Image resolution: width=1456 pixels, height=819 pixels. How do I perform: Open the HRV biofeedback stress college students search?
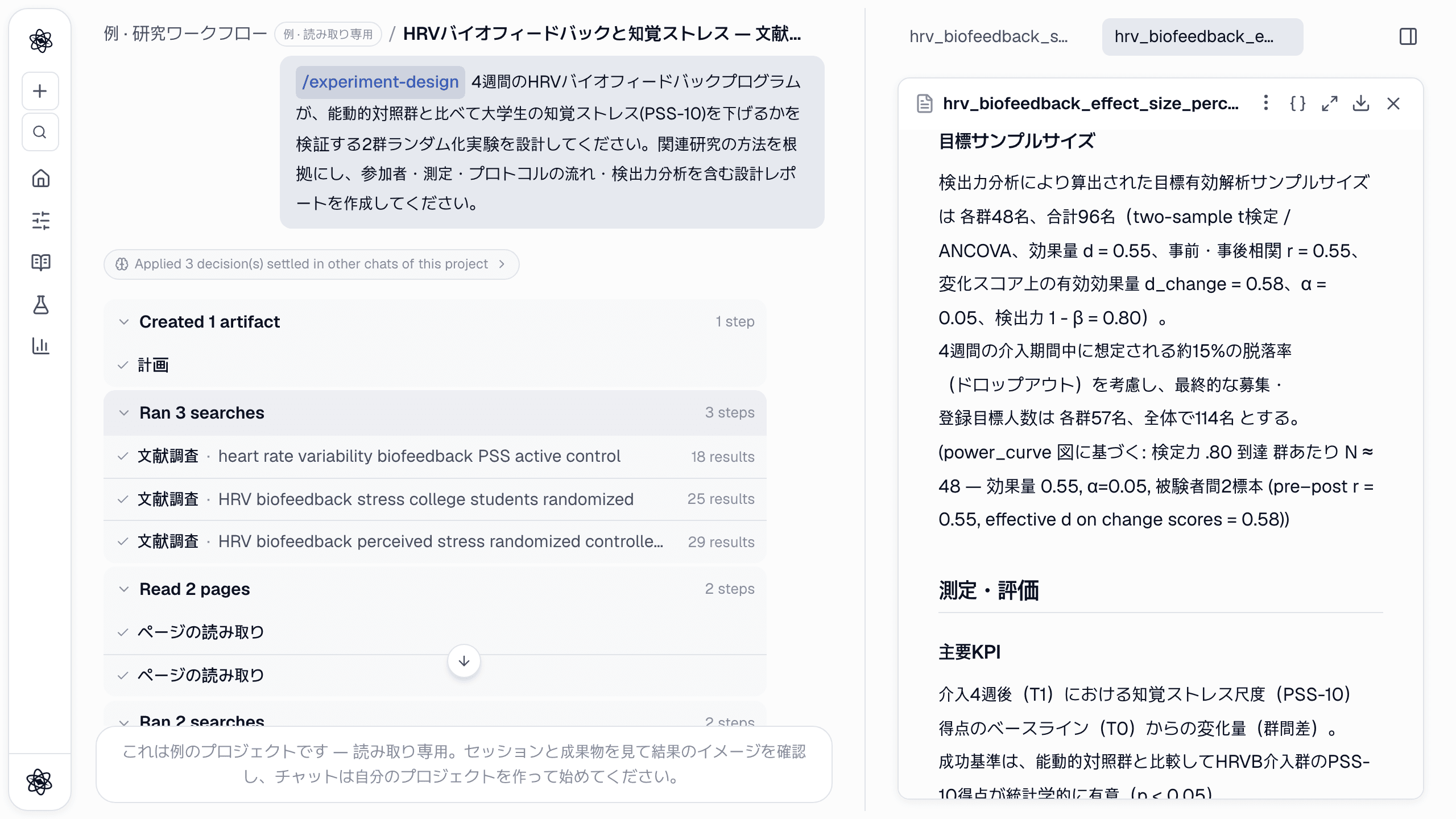point(435,499)
